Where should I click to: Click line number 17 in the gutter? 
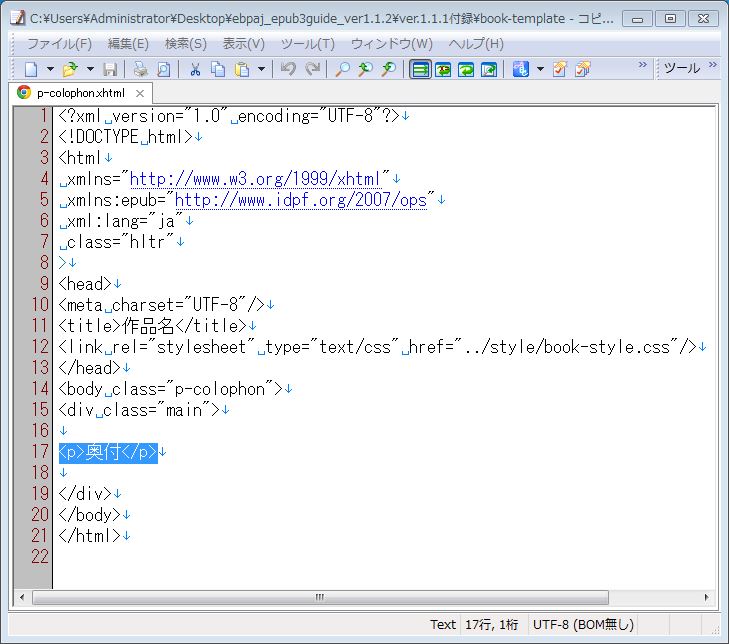click(40, 452)
